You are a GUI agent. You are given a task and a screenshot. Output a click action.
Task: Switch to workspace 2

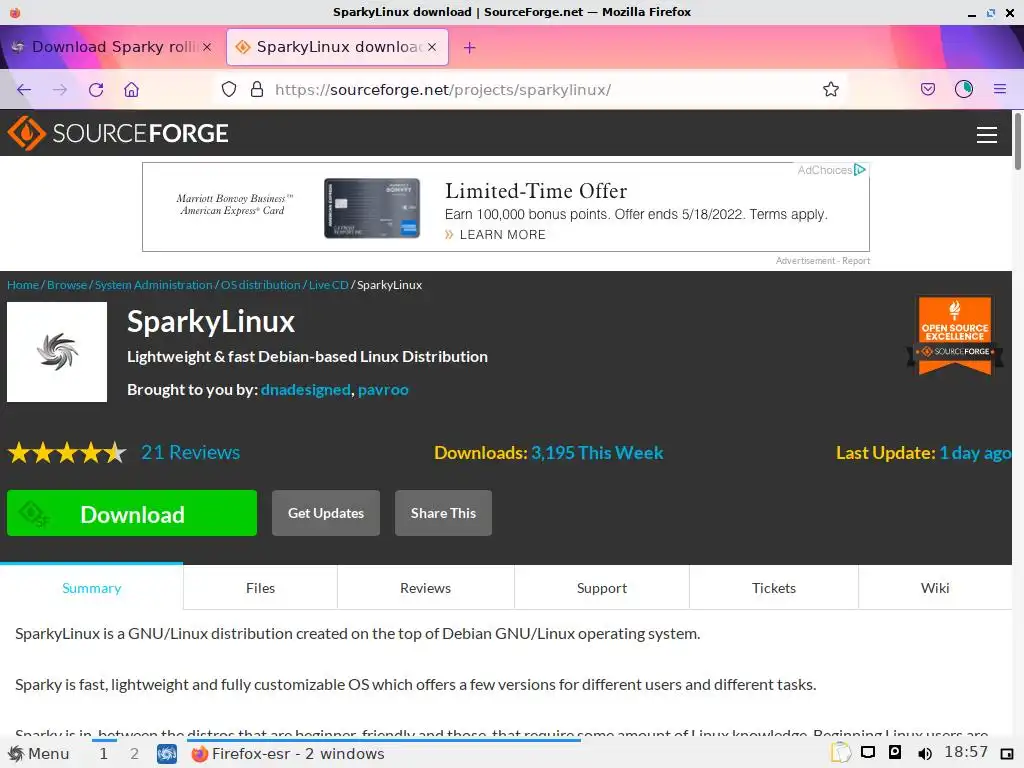point(134,754)
